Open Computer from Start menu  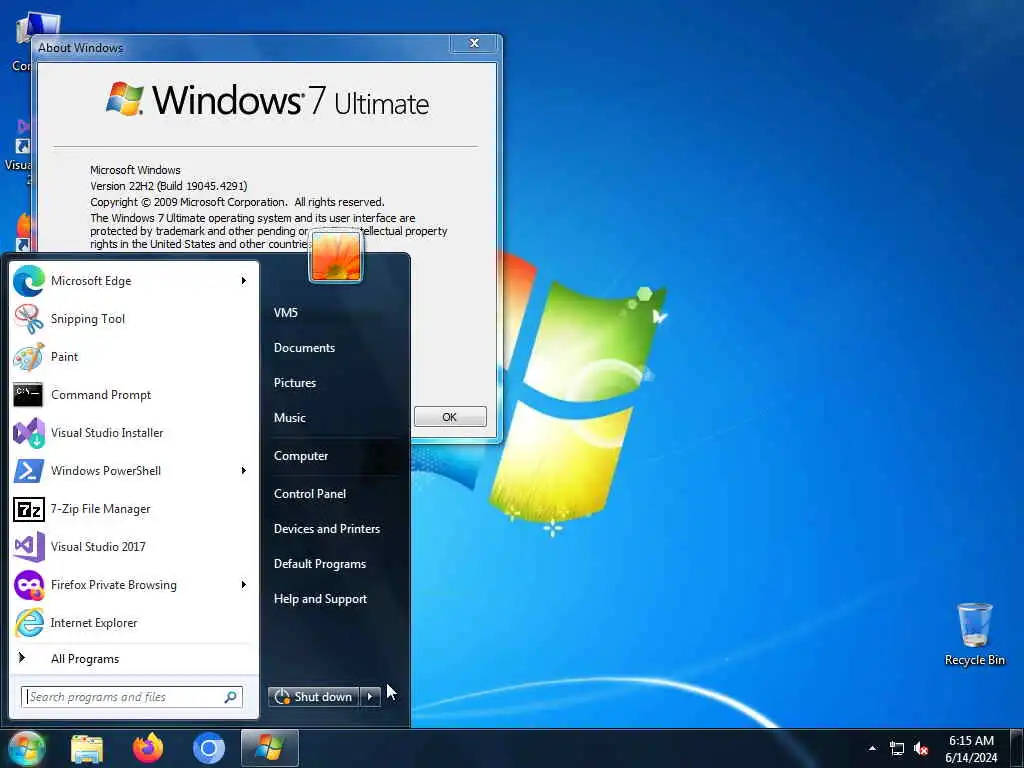click(301, 456)
